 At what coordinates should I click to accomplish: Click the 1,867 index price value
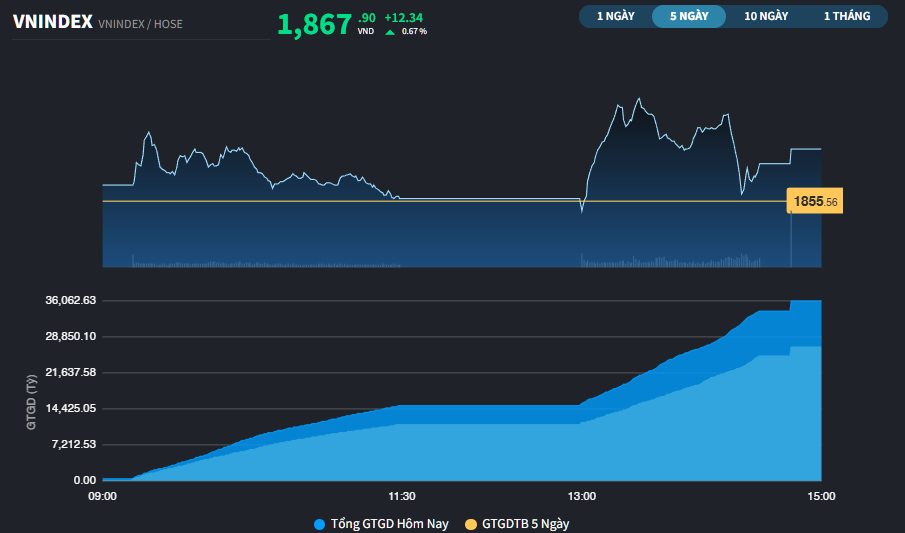pos(314,25)
